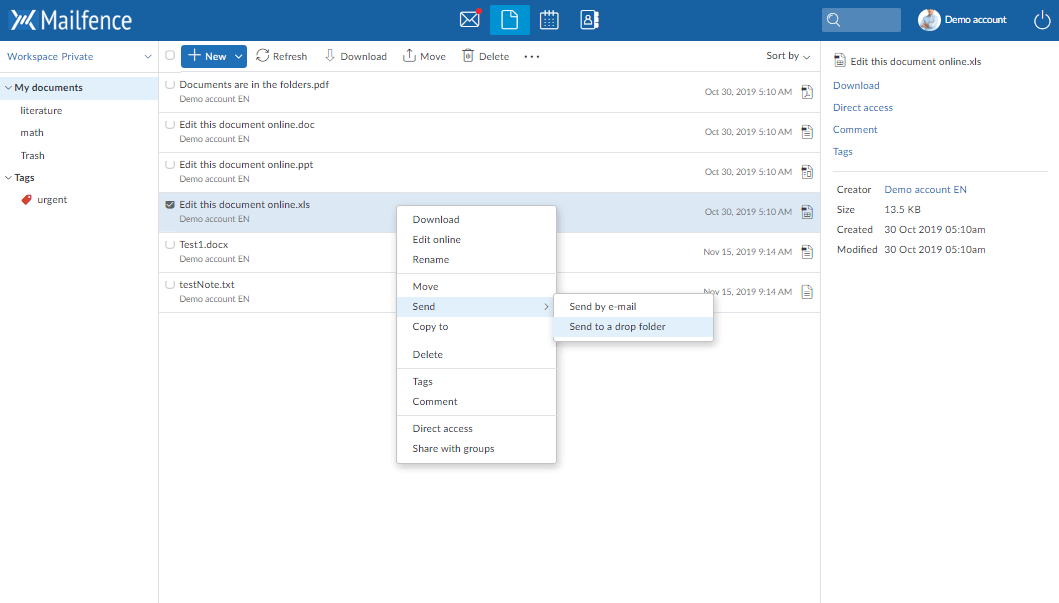
Task: Open the three-dots more actions menu
Action: tap(532, 57)
